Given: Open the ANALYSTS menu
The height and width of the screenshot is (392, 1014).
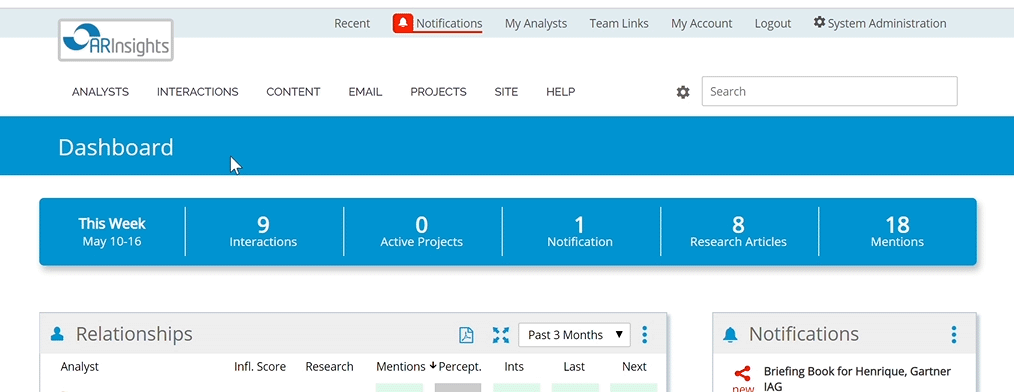Looking at the screenshot, I should point(100,92).
